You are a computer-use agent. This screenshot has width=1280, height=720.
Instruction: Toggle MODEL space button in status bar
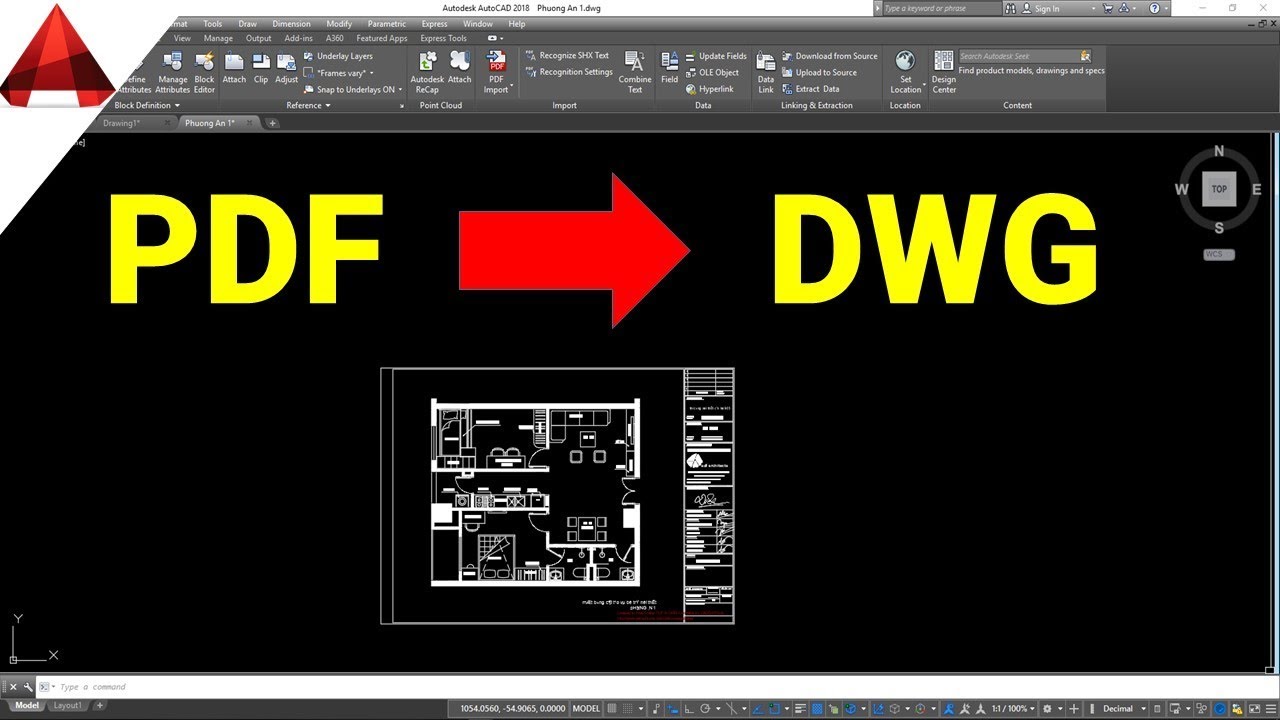pos(586,708)
